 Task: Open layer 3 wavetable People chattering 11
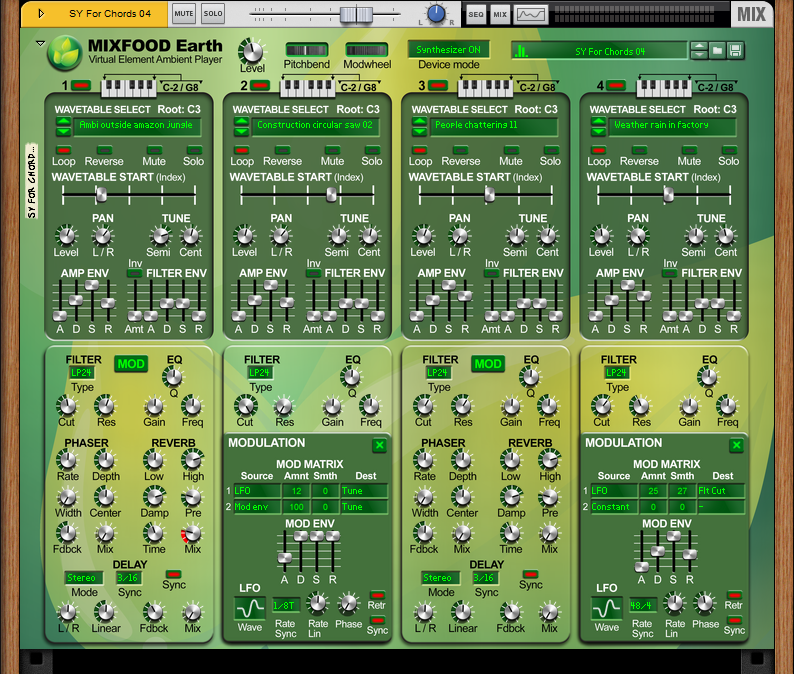coord(494,125)
